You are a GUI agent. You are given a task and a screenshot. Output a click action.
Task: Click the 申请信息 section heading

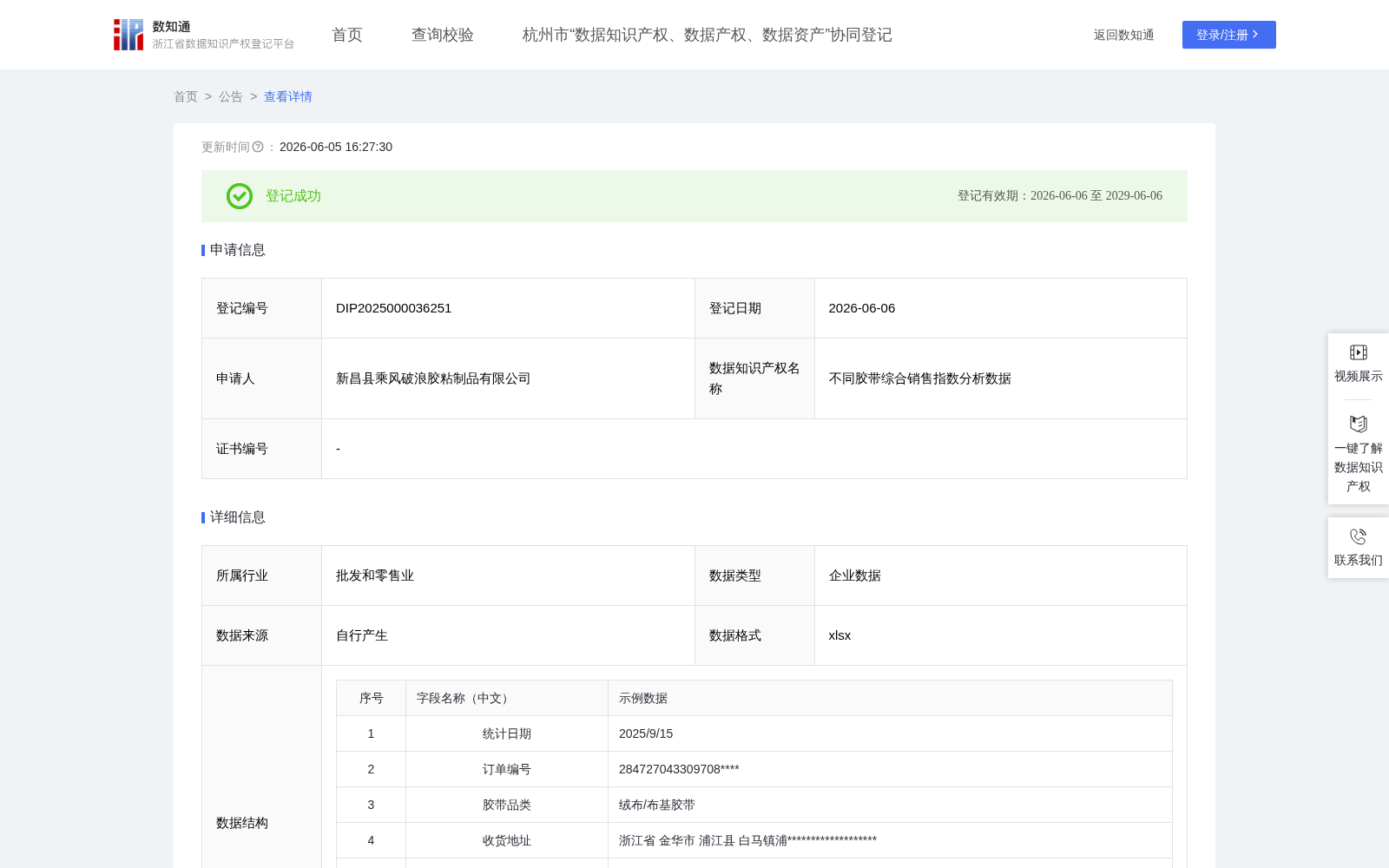(x=238, y=250)
